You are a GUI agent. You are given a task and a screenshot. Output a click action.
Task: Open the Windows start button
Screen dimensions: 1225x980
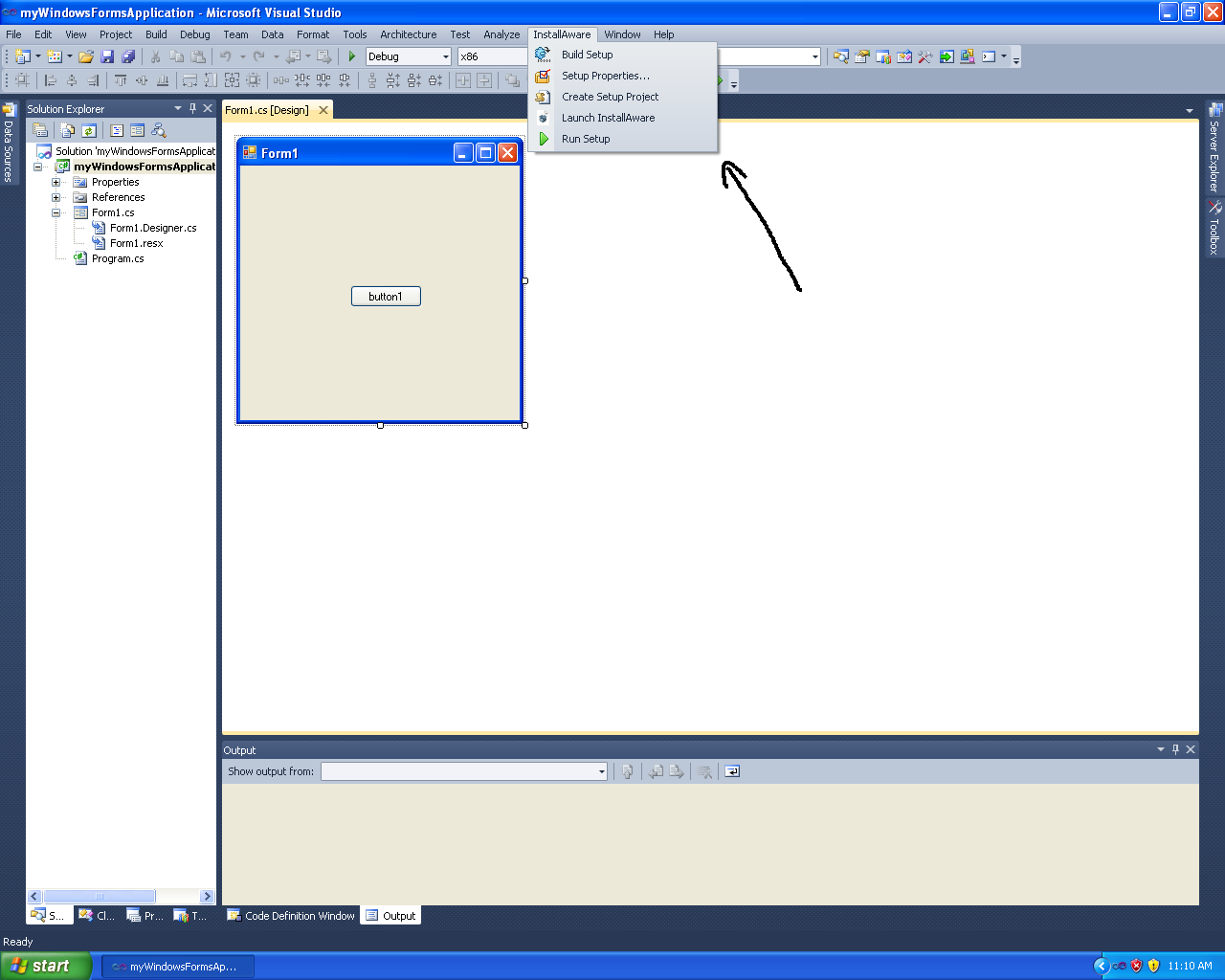pos(46,966)
